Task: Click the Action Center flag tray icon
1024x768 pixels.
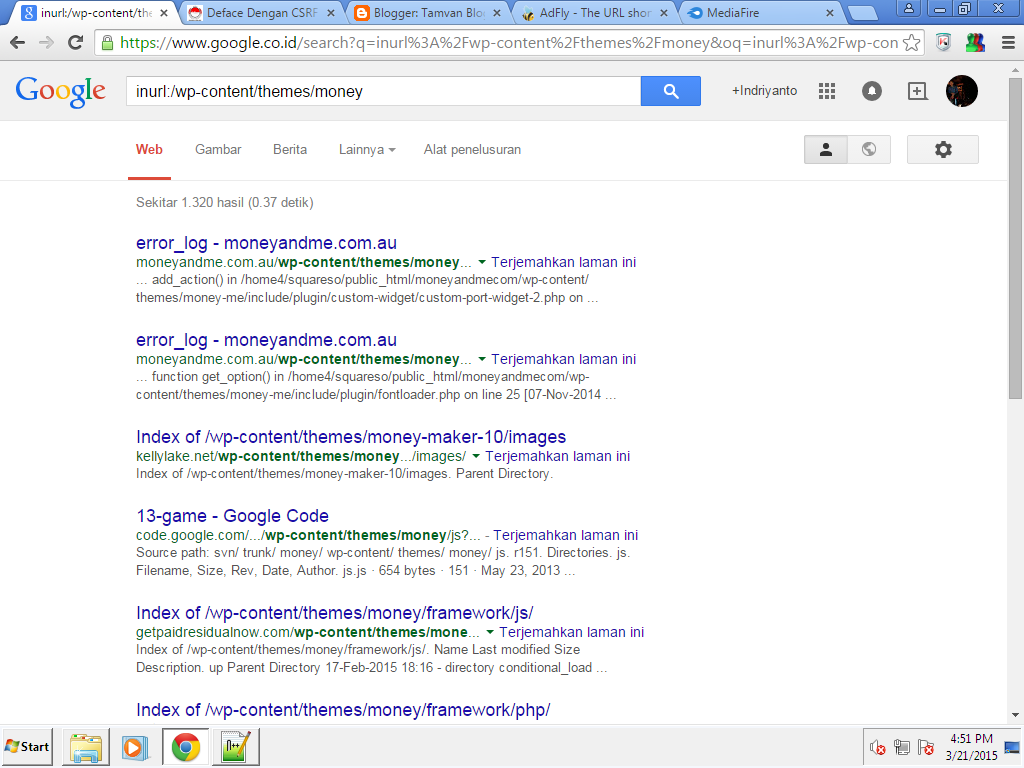Action: (926, 747)
